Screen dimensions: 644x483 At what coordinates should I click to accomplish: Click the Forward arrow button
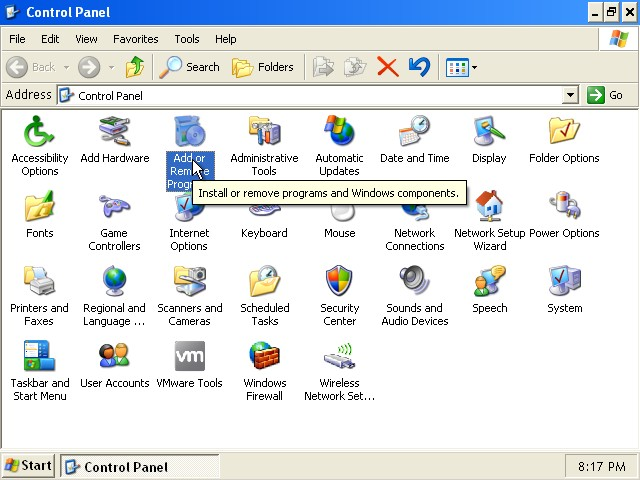[89, 67]
